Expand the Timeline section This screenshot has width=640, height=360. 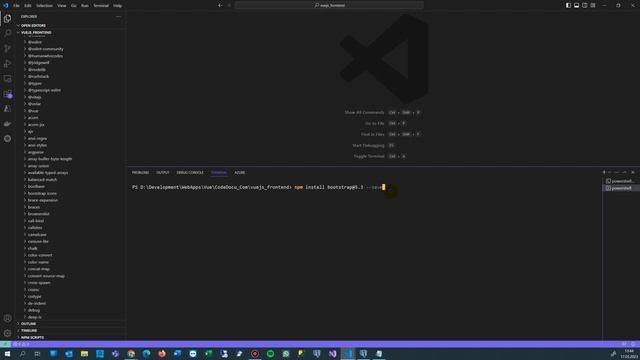pyautogui.click(x=29, y=331)
